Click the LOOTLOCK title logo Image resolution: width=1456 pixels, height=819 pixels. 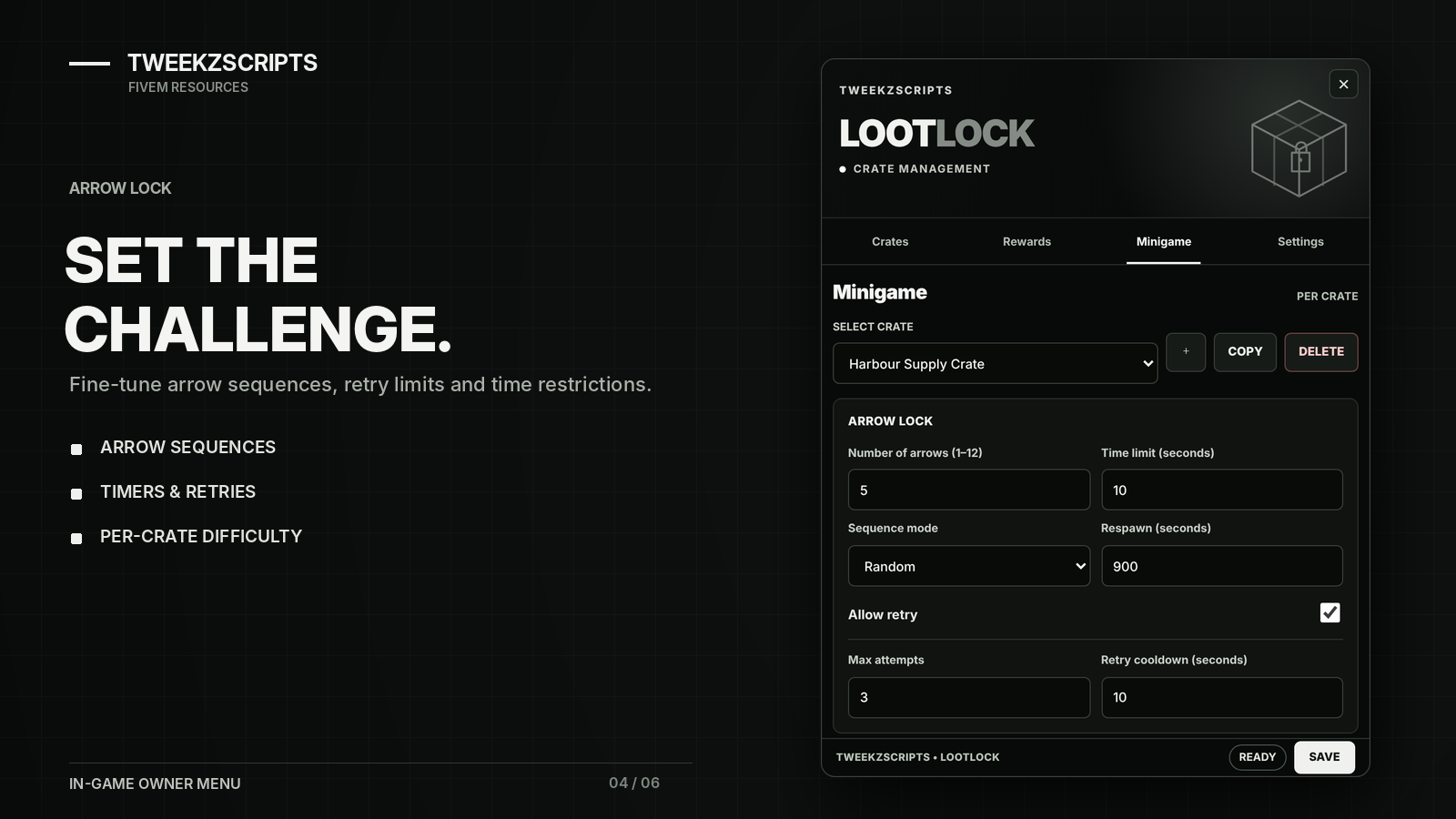tap(936, 134)
